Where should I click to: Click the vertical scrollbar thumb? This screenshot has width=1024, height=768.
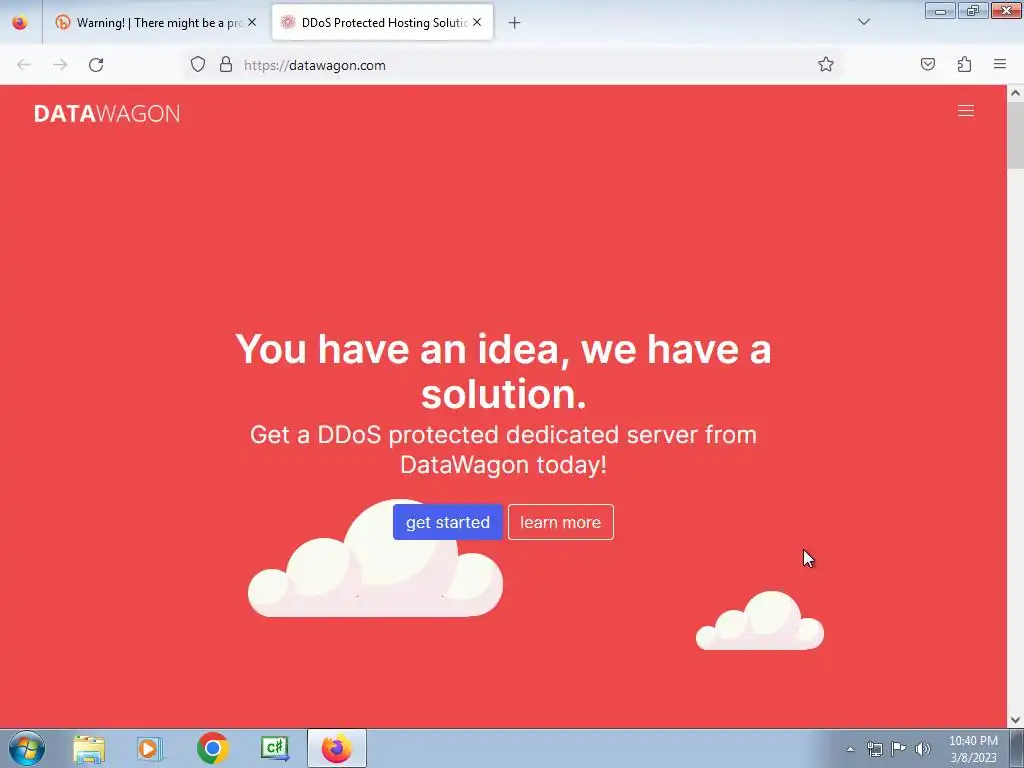click(1015, 135)
